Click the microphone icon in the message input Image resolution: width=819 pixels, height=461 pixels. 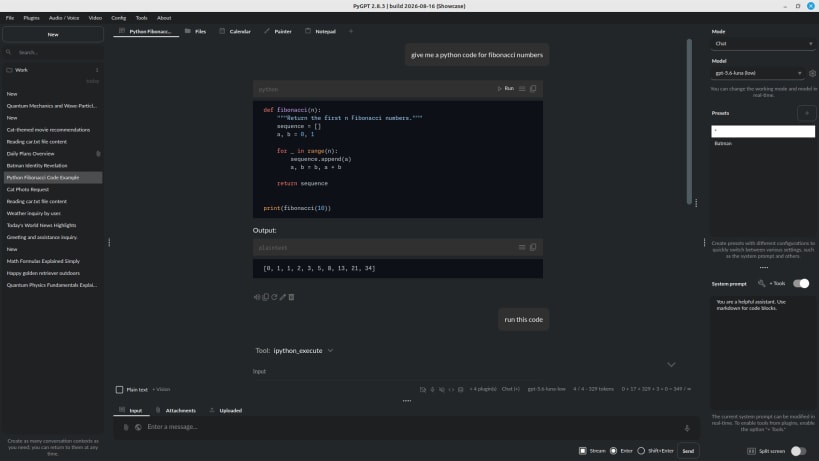[687, 428]
